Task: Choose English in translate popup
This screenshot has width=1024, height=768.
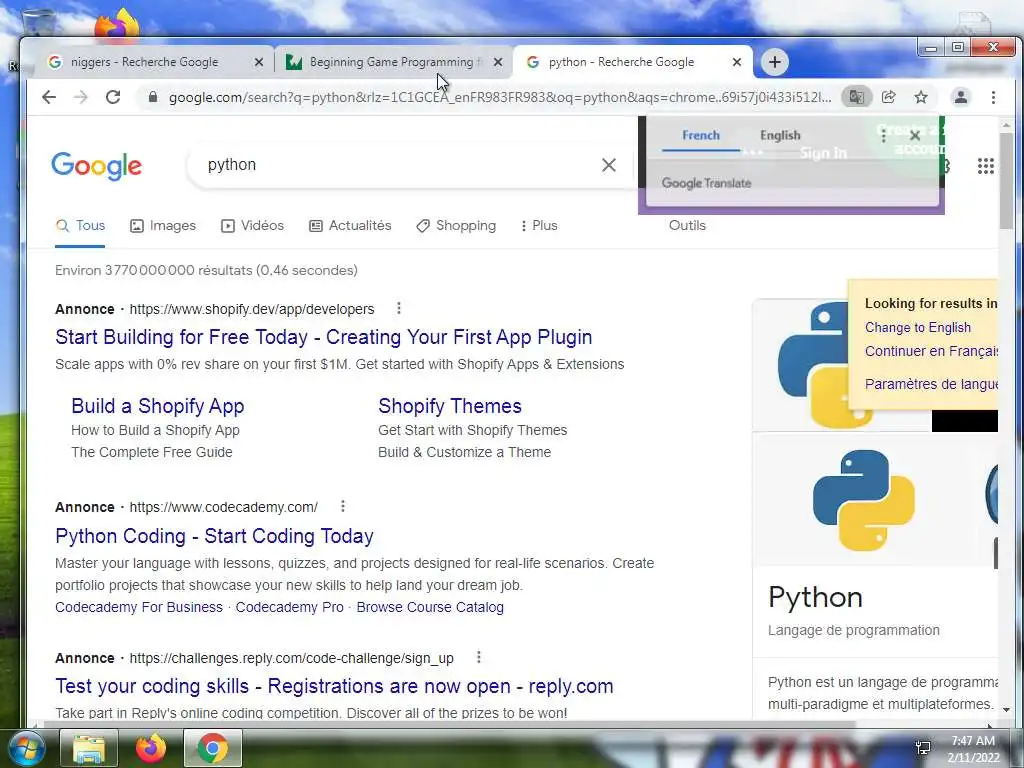Action: click(x=780, y=135)
